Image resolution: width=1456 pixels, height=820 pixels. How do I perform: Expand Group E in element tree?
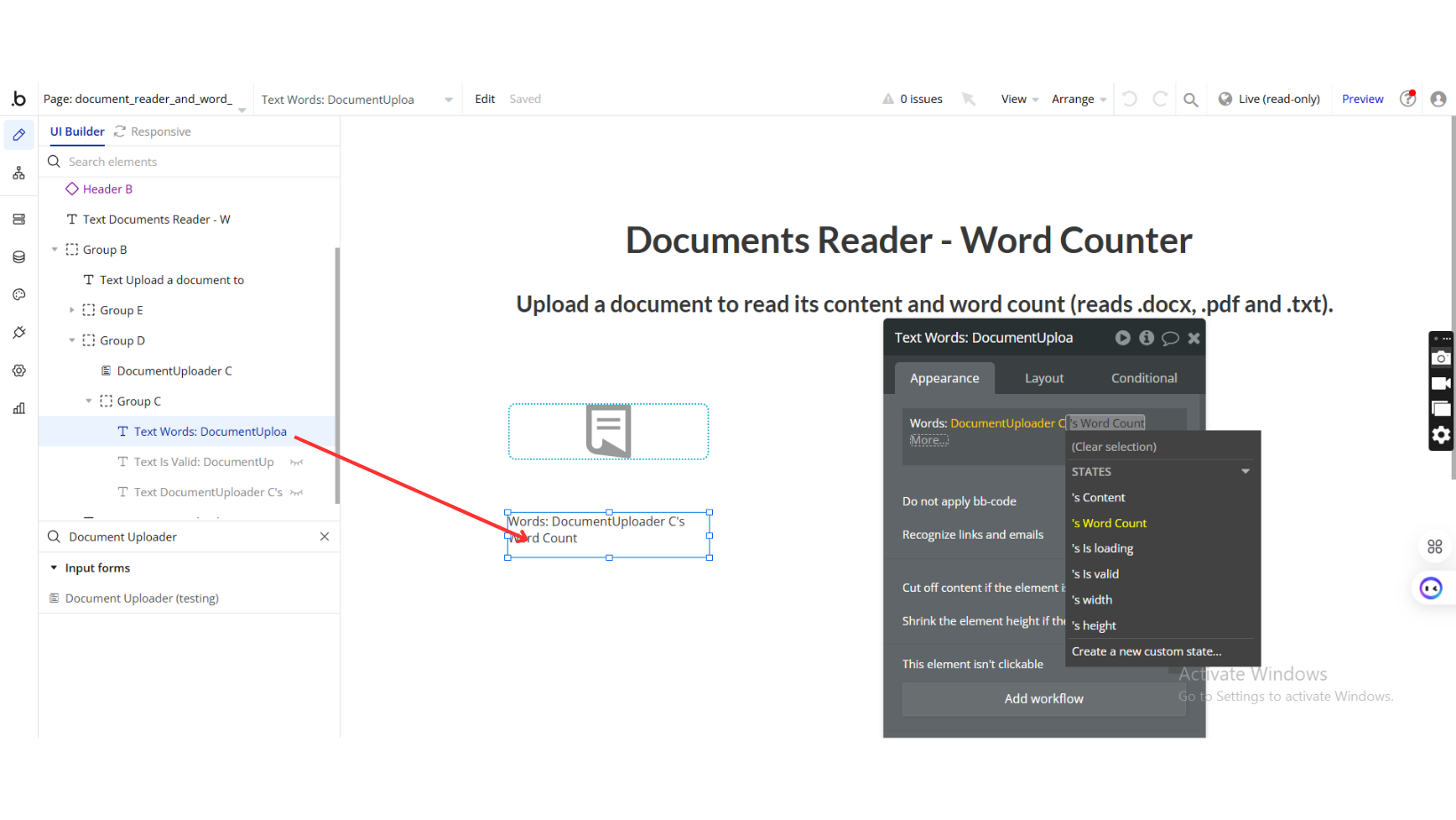point(72,311)
